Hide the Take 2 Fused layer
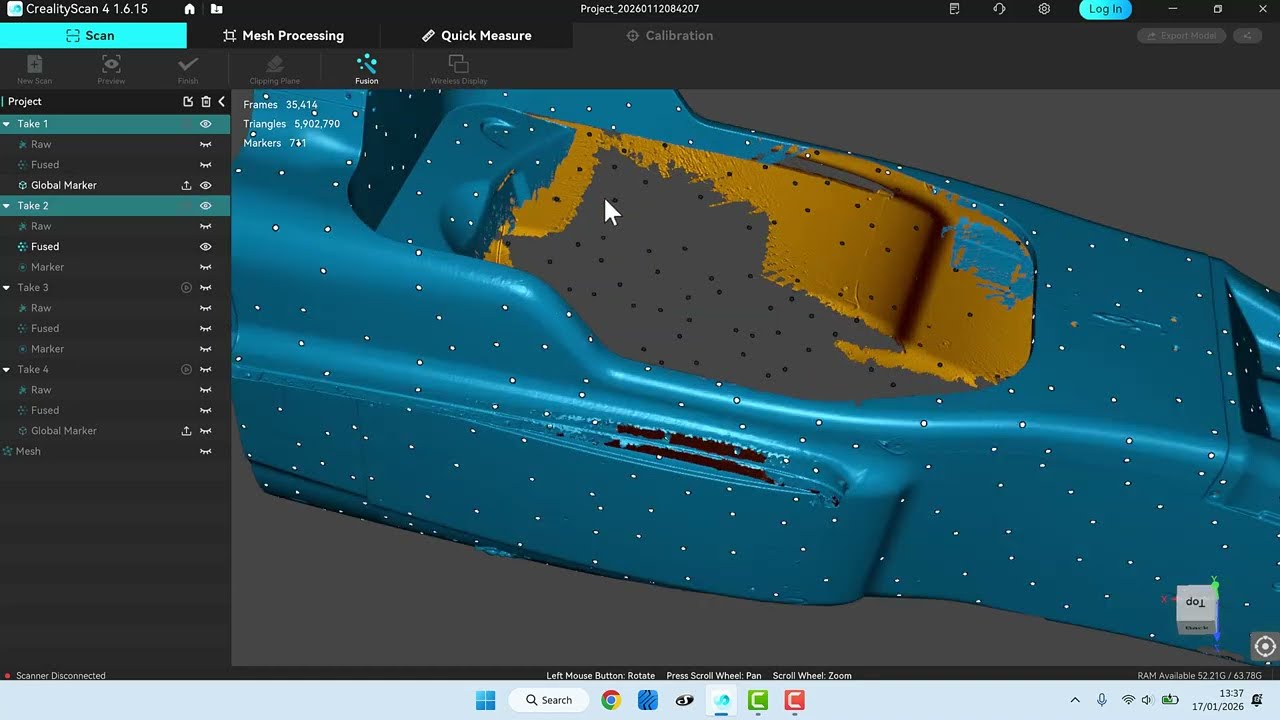 click(x=206, y=246)
